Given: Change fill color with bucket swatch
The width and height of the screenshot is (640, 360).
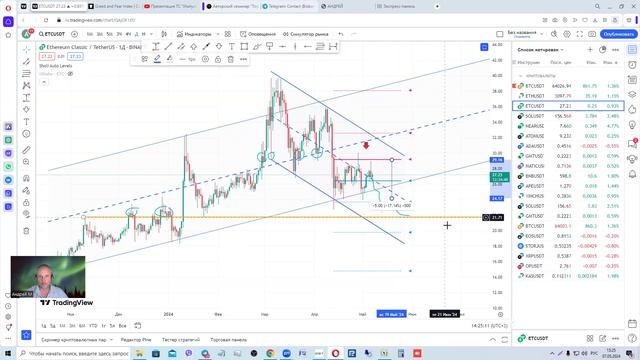Looking at the screenshot, I should [169, 59].
